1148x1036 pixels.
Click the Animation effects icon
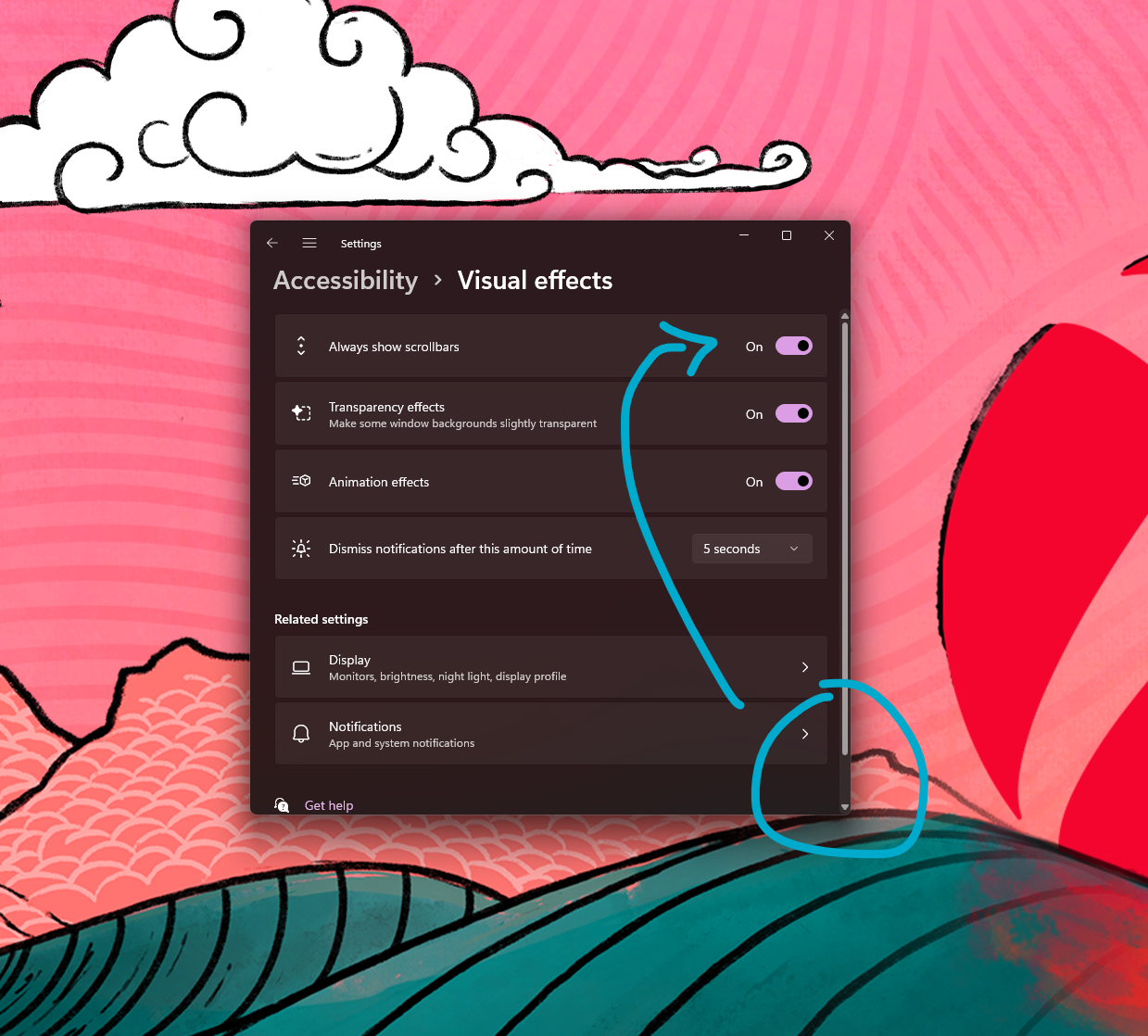(x=301, y=481)
